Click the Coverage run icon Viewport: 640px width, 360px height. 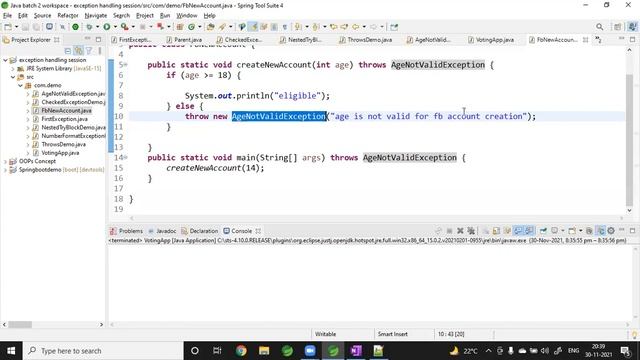coord(124,27)
